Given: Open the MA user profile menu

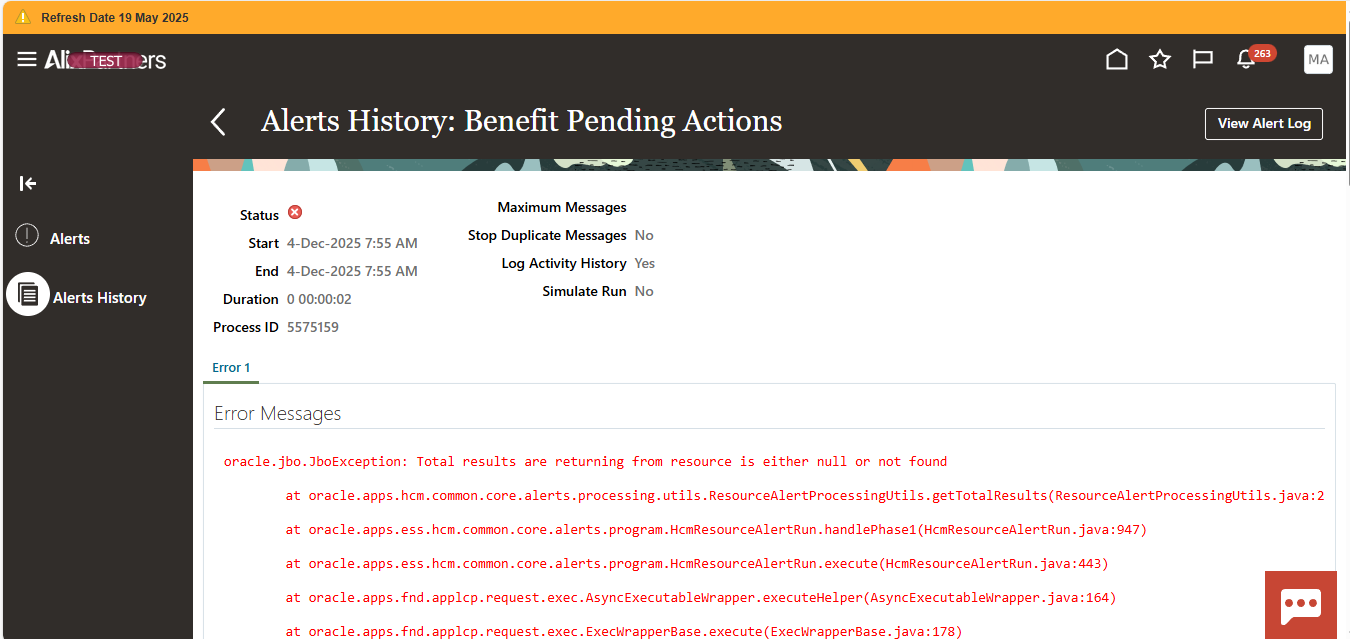Looking at the screenshot, I should coord(1318,60).
